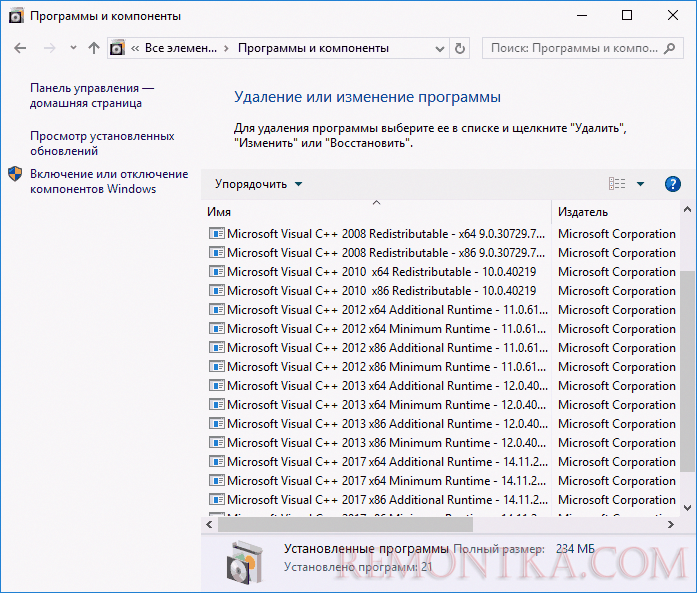Refresh the Programs and Components list
Image resolution: width=697 pixels, height=593 pixels.
460,48
